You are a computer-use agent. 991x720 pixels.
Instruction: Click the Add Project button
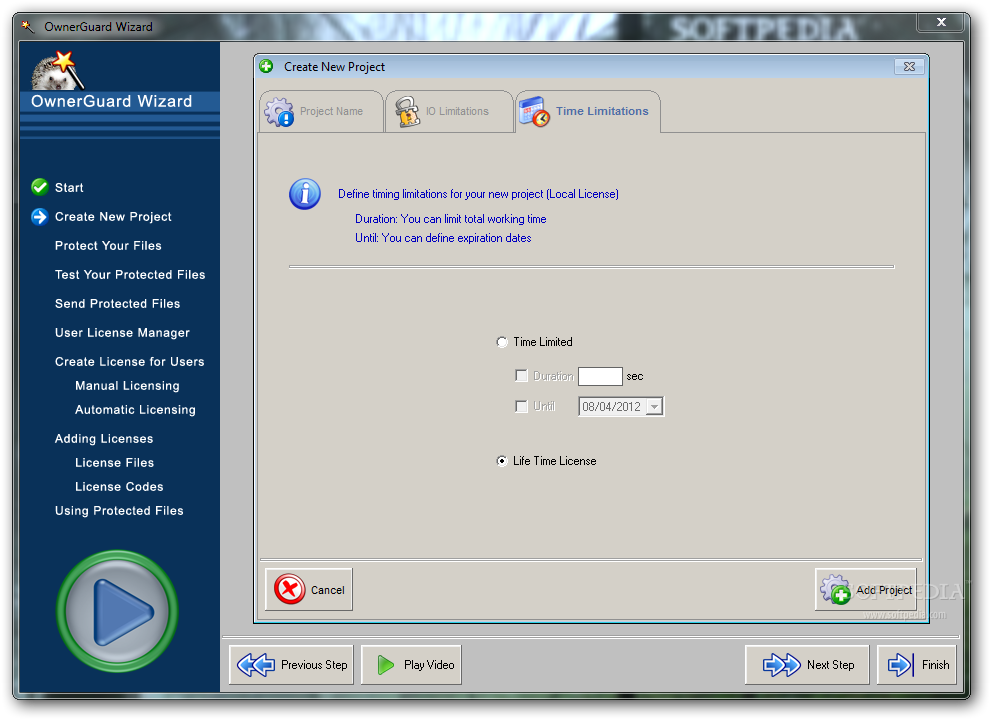[x=866, y=590]
